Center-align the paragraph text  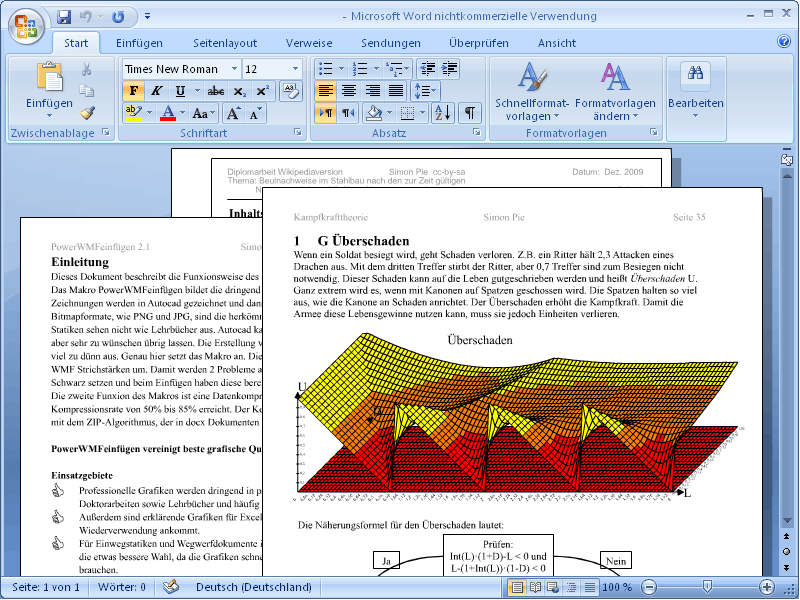348,91
